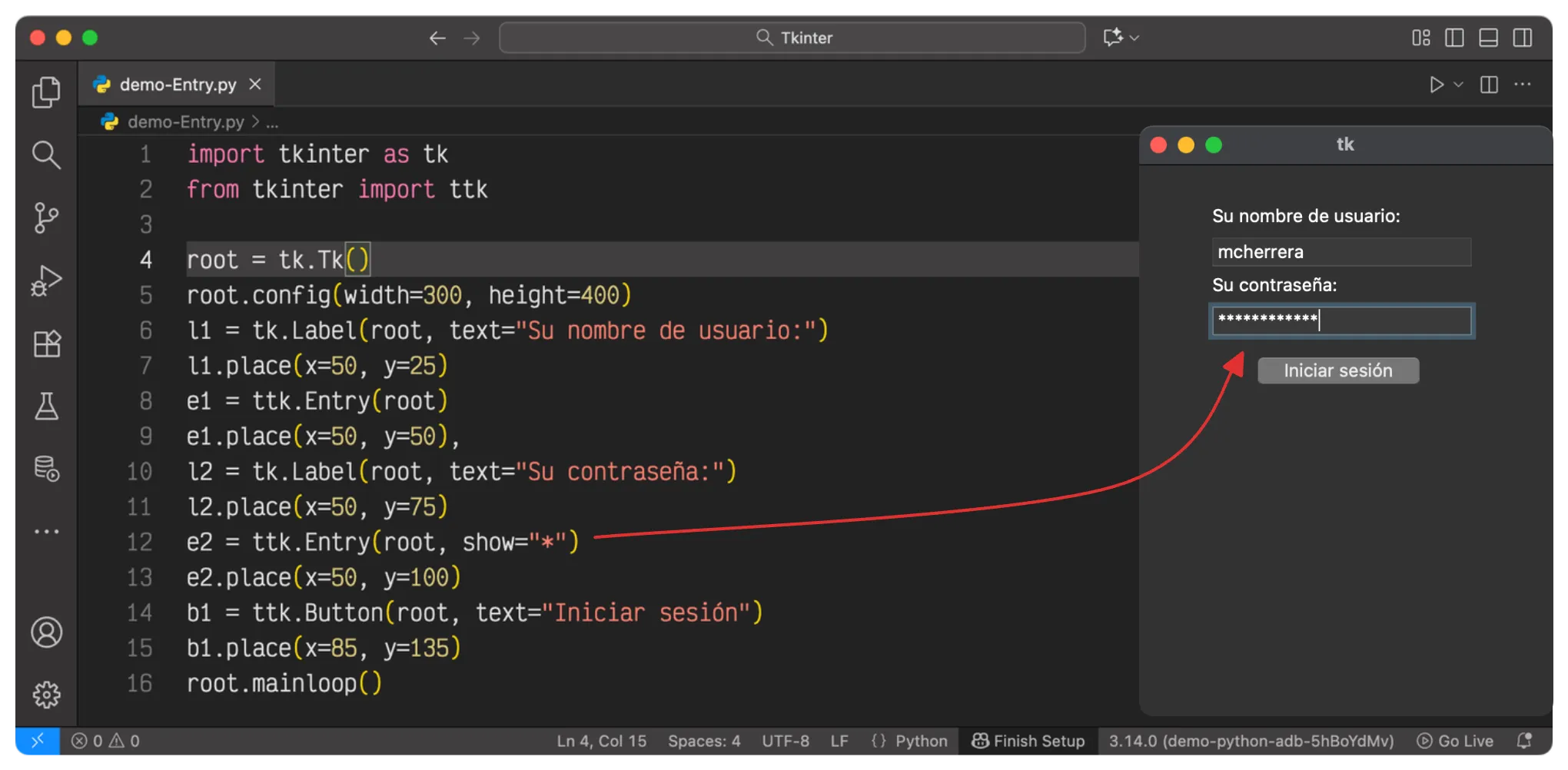Open the Extensions view
This screenshot has width=1568, height=770.
pyautogui.click(x=46, y=344)
